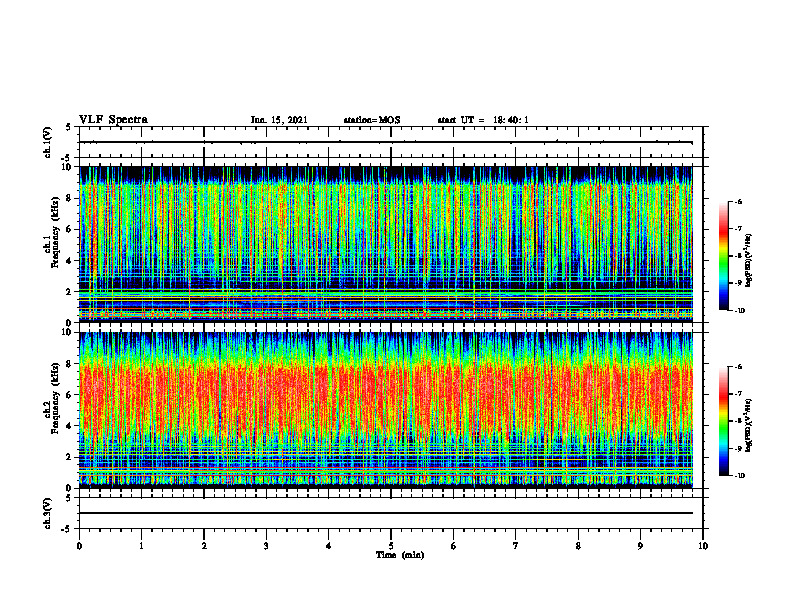Screen dimensions: 792x612
Task: Click the "ch.3(V)" axis label at bottom
Action: click(x=47, y=513)
